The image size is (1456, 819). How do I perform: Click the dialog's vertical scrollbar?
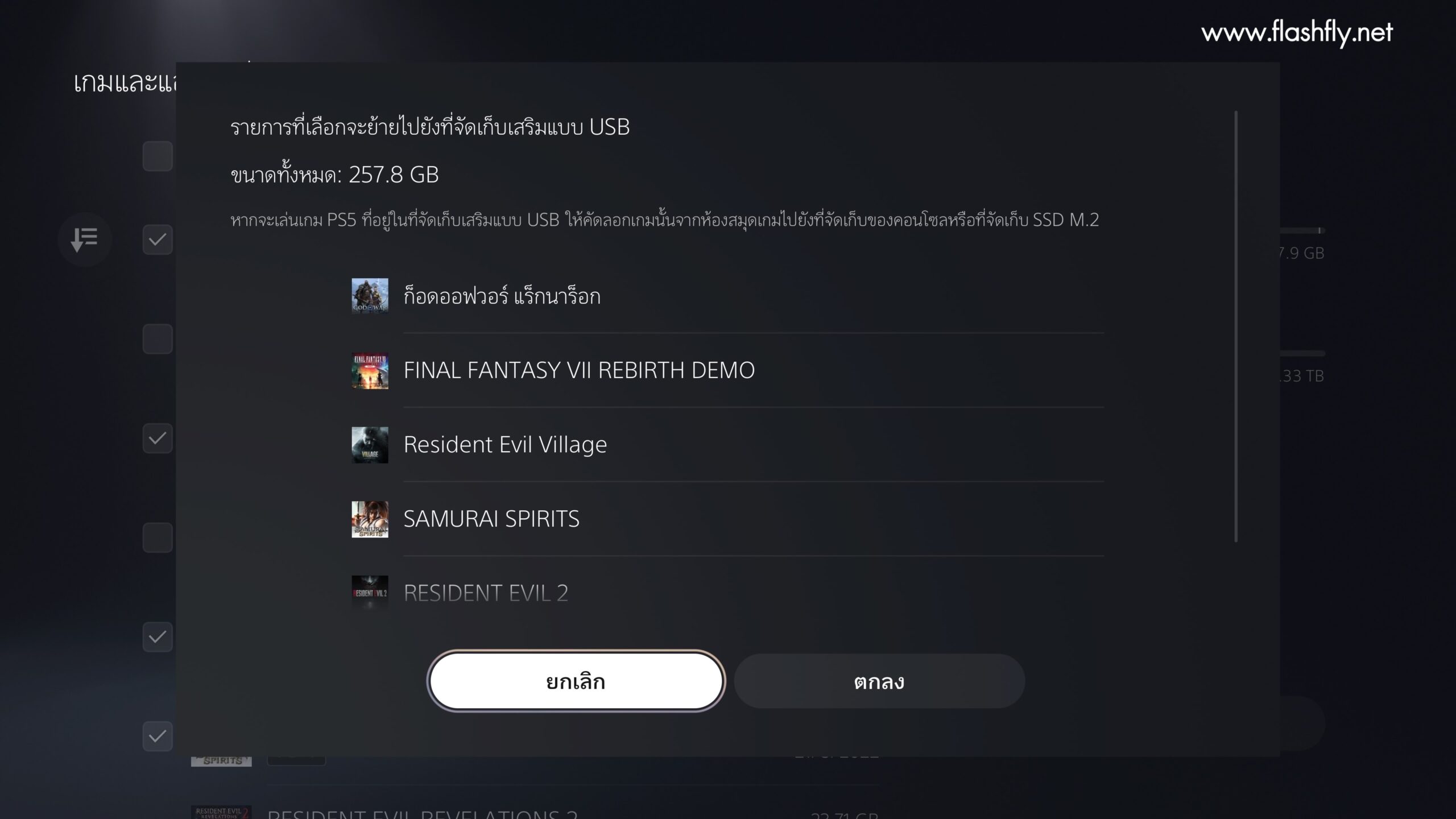point(1236,326)
